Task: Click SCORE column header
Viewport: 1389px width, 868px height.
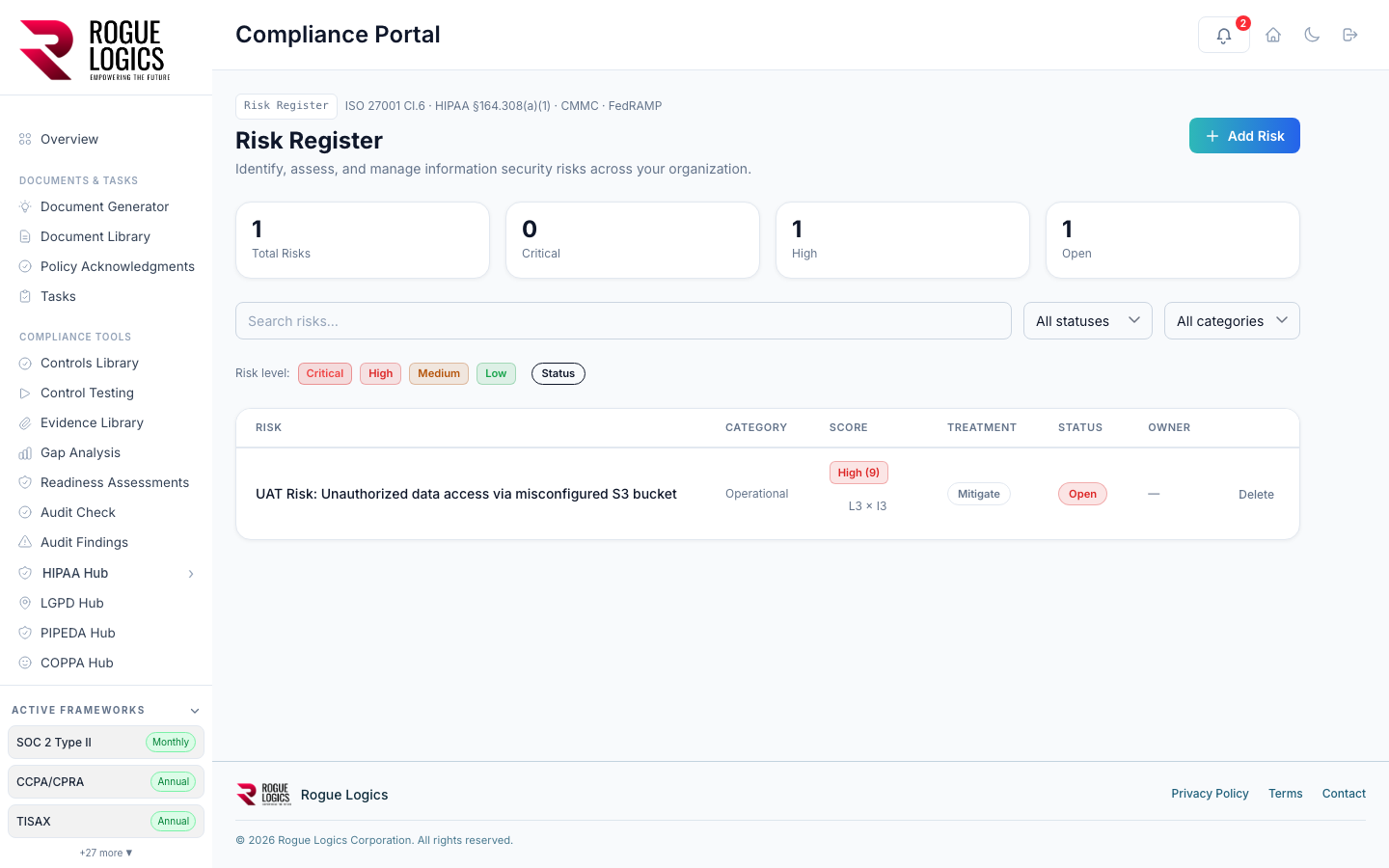Action: click(x=849, y=427)
